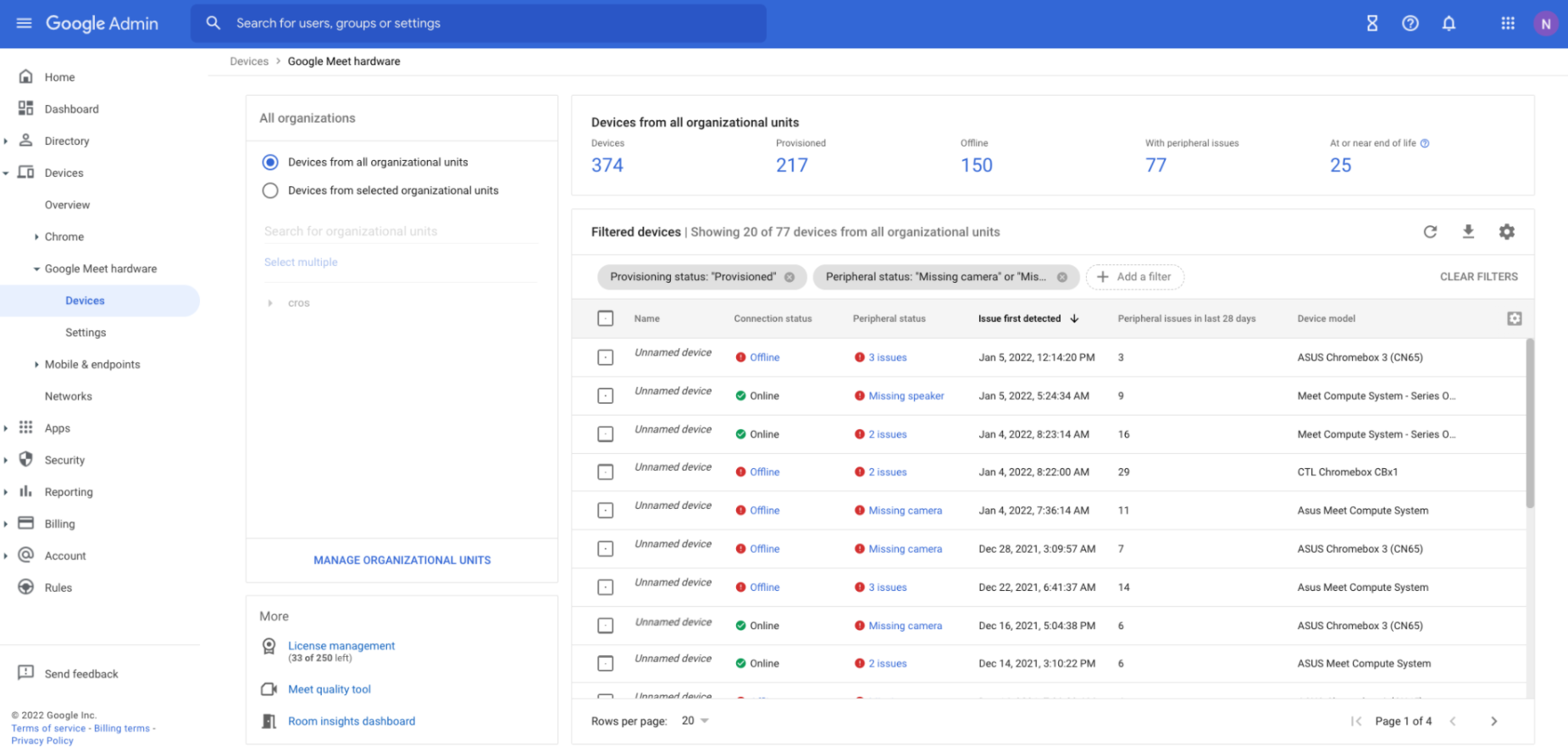Click the Apps grid icon in sidebar
This screenshot has height=751, width=1568.
(26, 428)
